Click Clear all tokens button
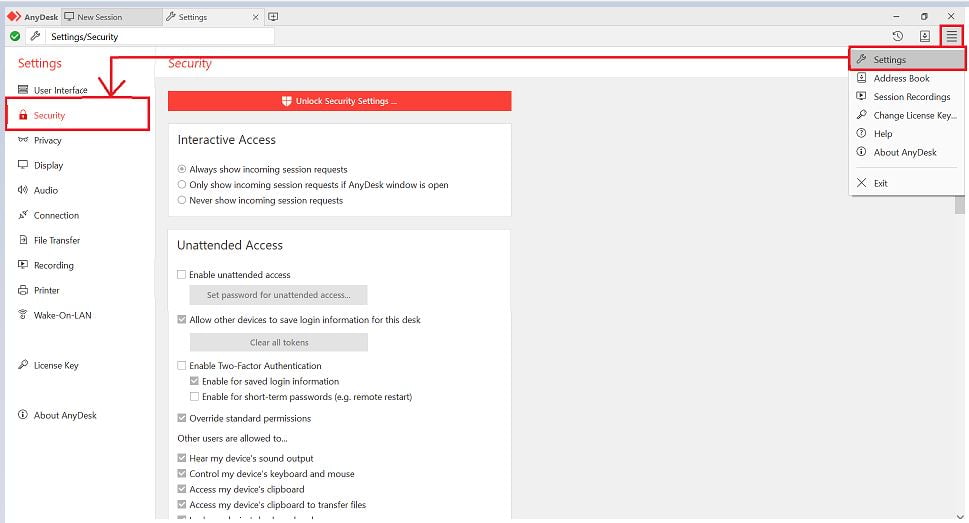The image size is (969, 523). point(279,342)
